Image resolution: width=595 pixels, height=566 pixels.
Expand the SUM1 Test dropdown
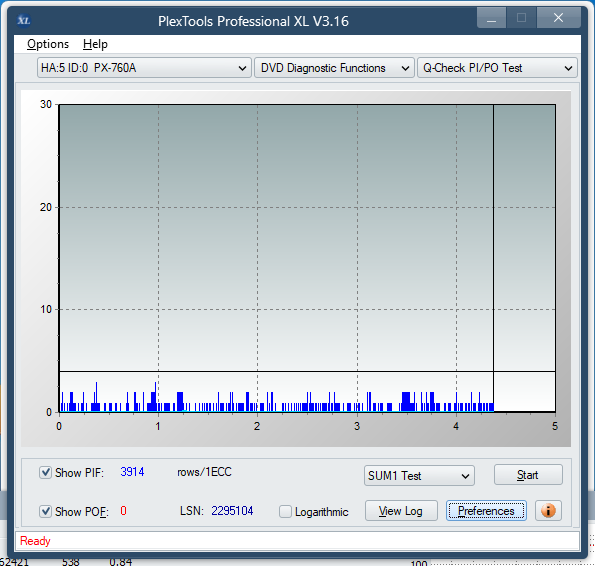click(419, 476)
